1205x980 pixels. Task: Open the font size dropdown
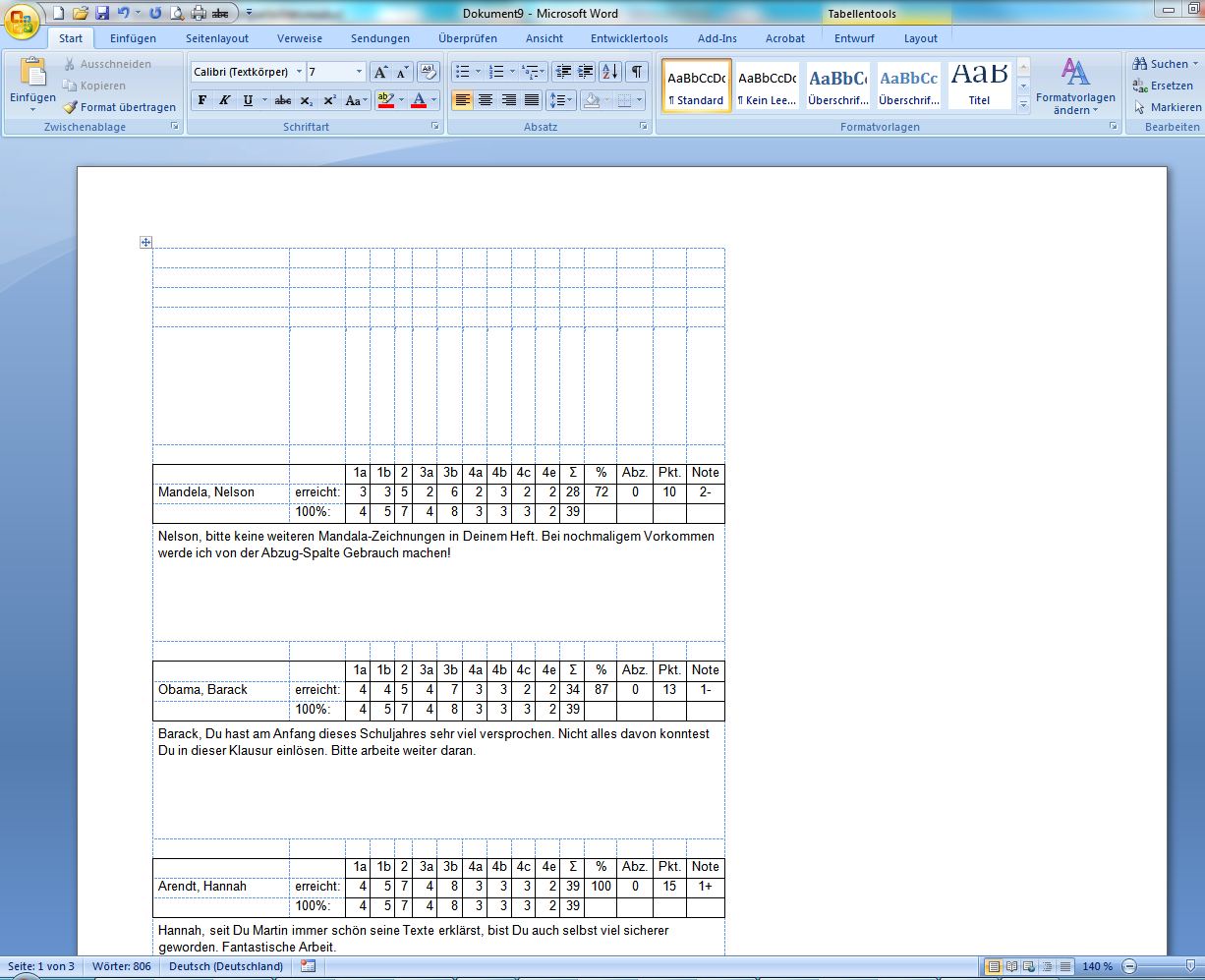pos(359,72)
